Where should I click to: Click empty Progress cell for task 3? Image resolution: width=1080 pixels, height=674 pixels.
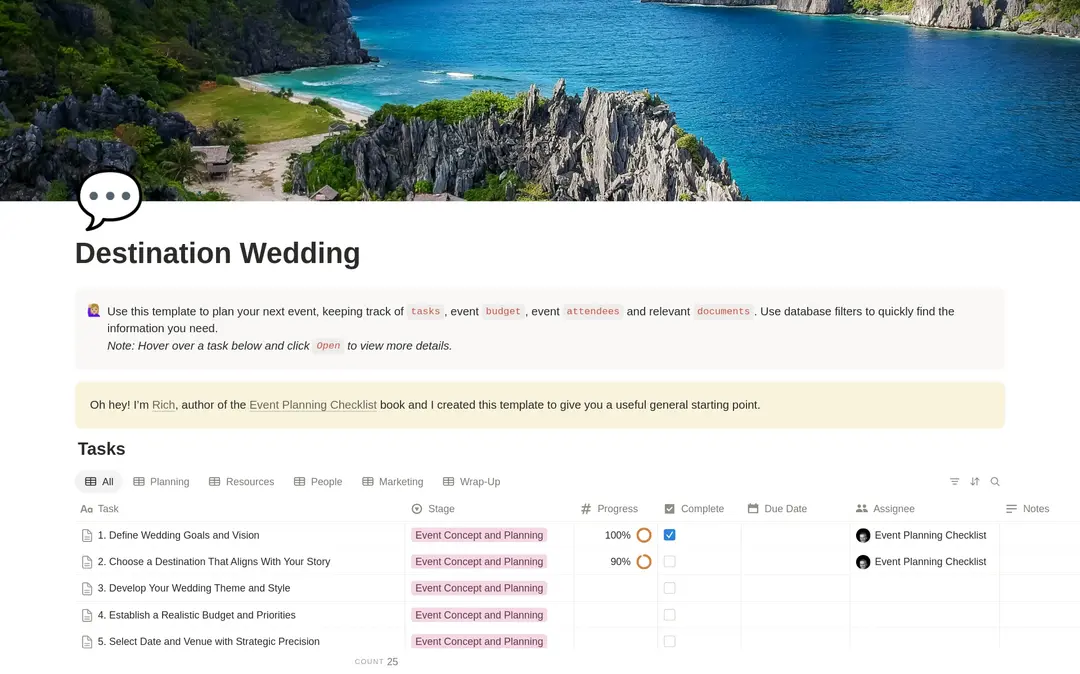pyautogui.click(x=616, y=588)
